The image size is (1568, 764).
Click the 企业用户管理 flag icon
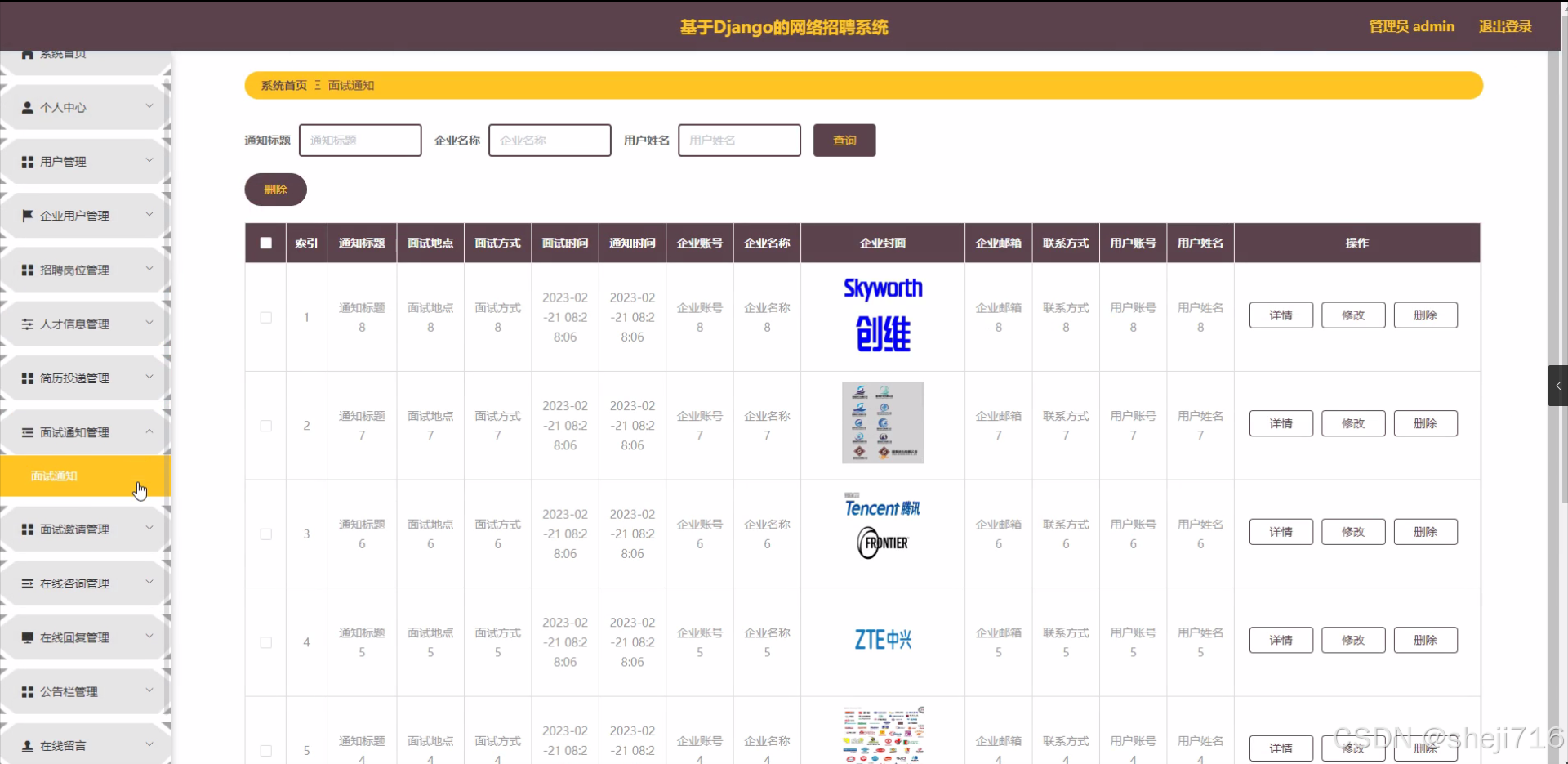point(27,215)
